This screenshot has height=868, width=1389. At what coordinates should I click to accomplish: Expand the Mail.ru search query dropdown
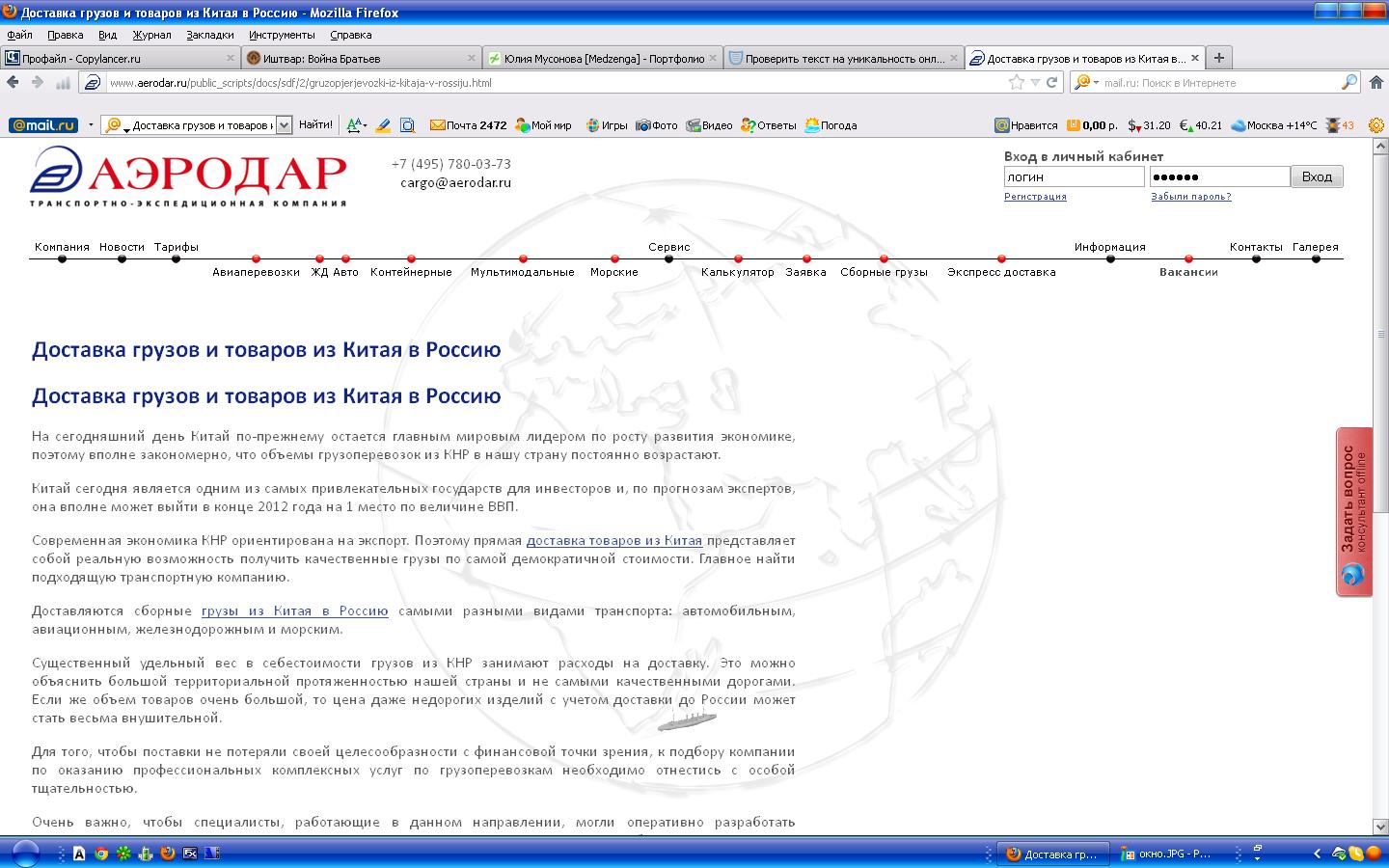[284, 125]
